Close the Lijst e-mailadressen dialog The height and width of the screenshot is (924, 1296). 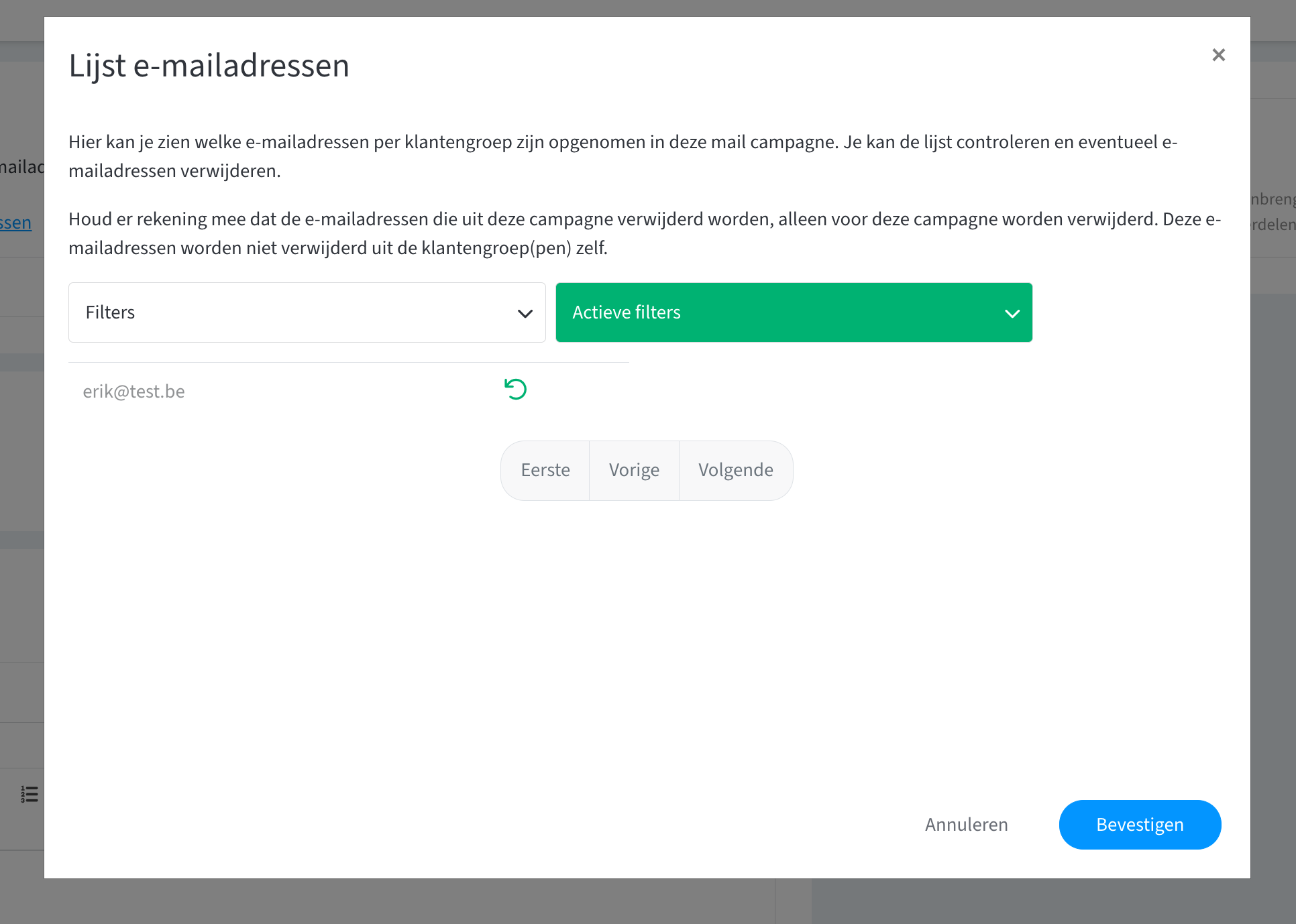pyautogui.click(x=1218, y=55)
